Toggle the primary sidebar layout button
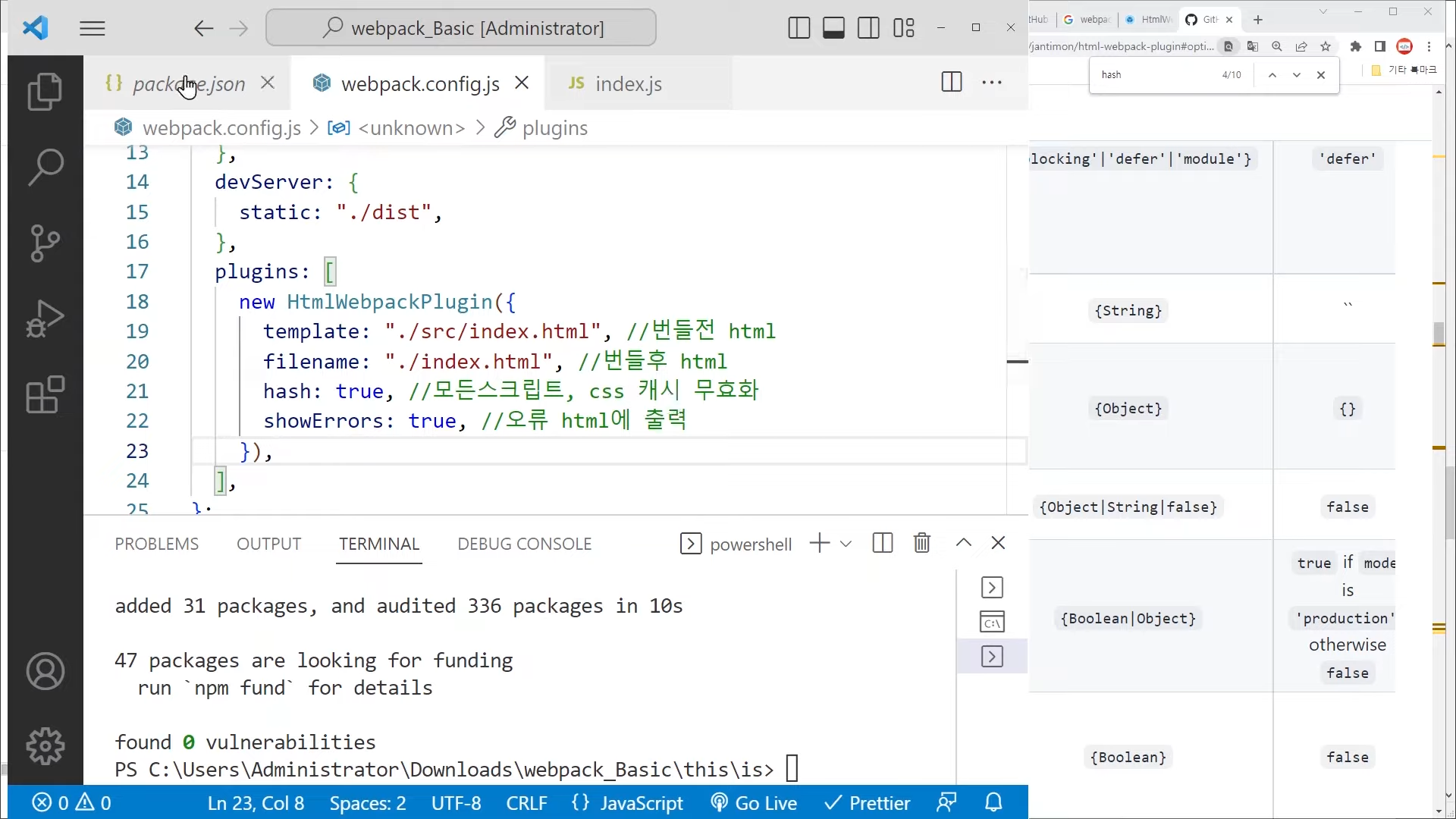Screen dimensions: 1456x819 coord(799,29)
